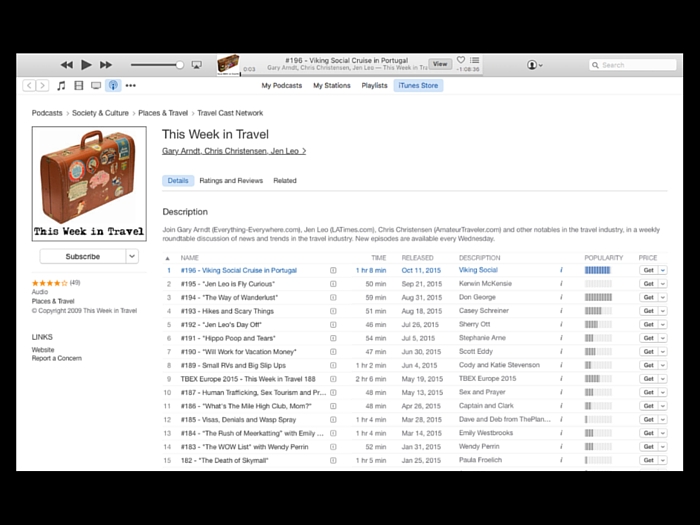
Task: Open the Up Next list icon
Action: pos(475,60)
